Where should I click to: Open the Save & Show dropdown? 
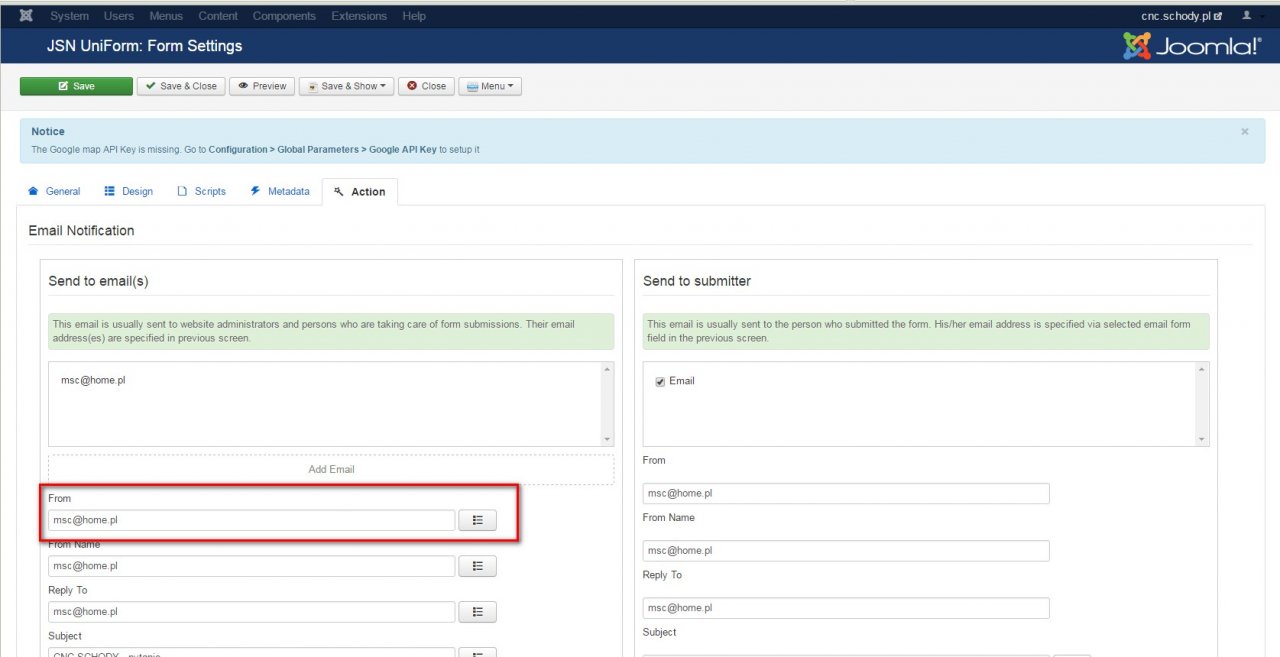point(347,86)
